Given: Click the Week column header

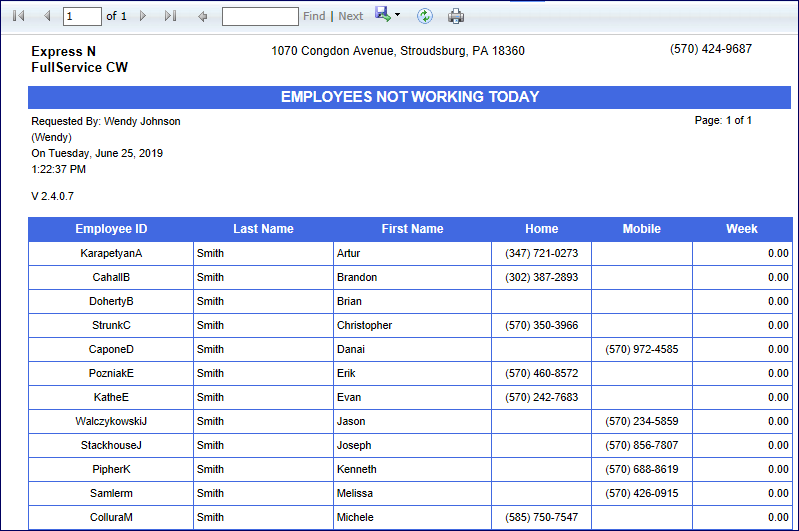Looking at the screenshot, I should tap(742, 229).
